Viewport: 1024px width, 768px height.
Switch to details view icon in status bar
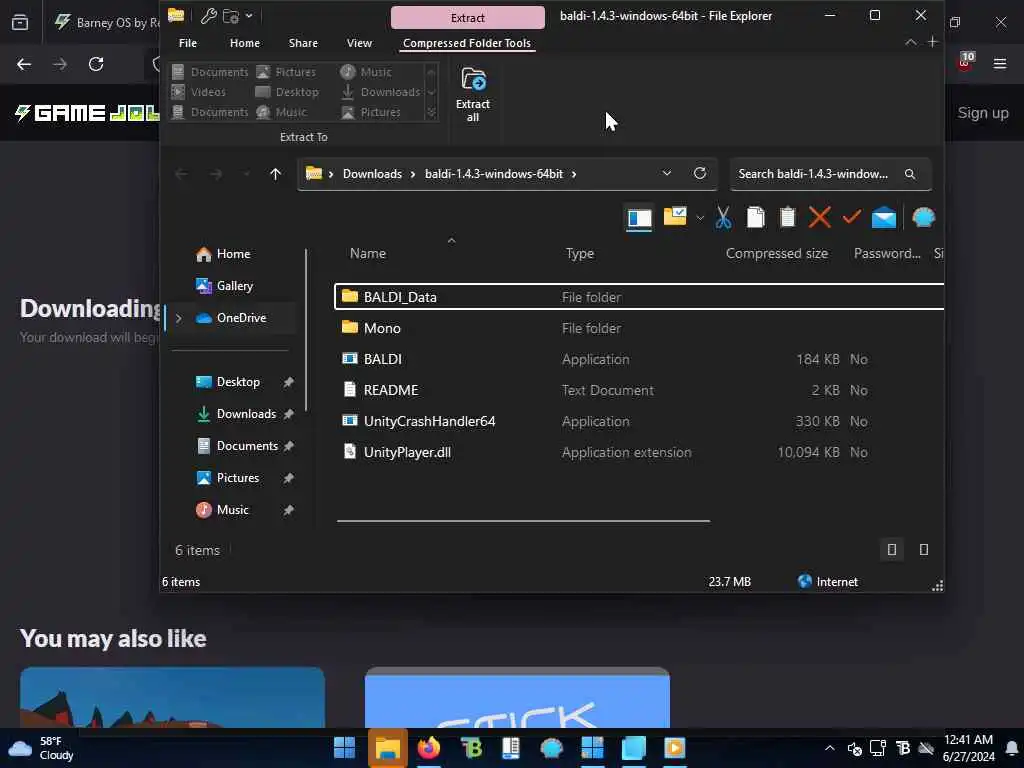[x=891, y=550]
